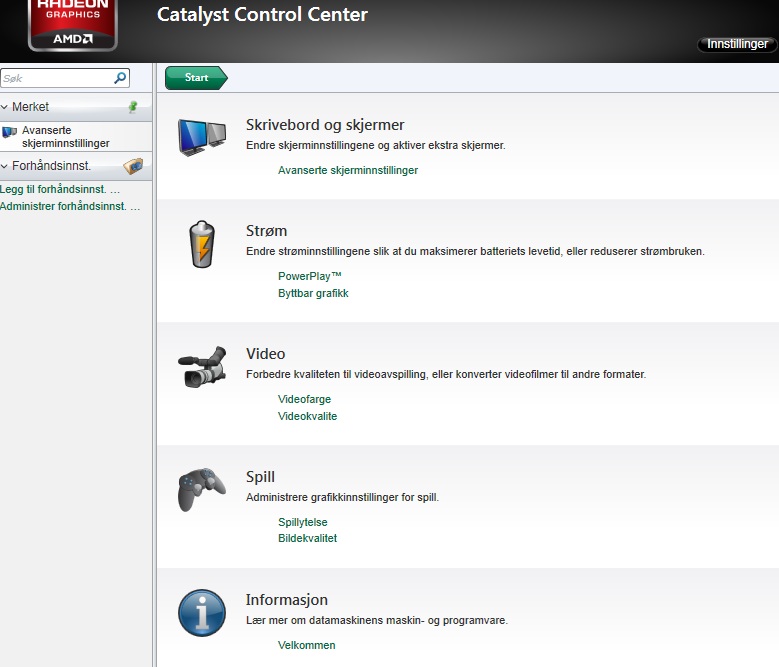Click the Forhåndsinnst. section label
Viewport: 779px width, 667px height.
[52, 166]
